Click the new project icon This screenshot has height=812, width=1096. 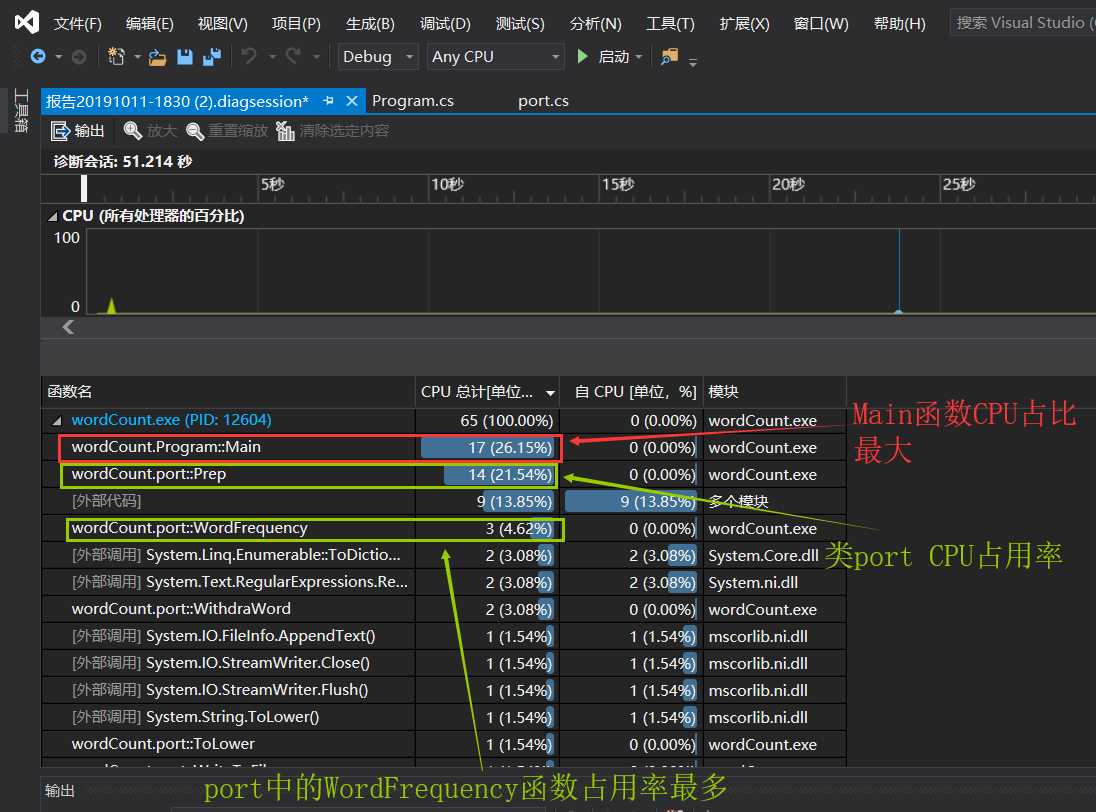(117, 57)
